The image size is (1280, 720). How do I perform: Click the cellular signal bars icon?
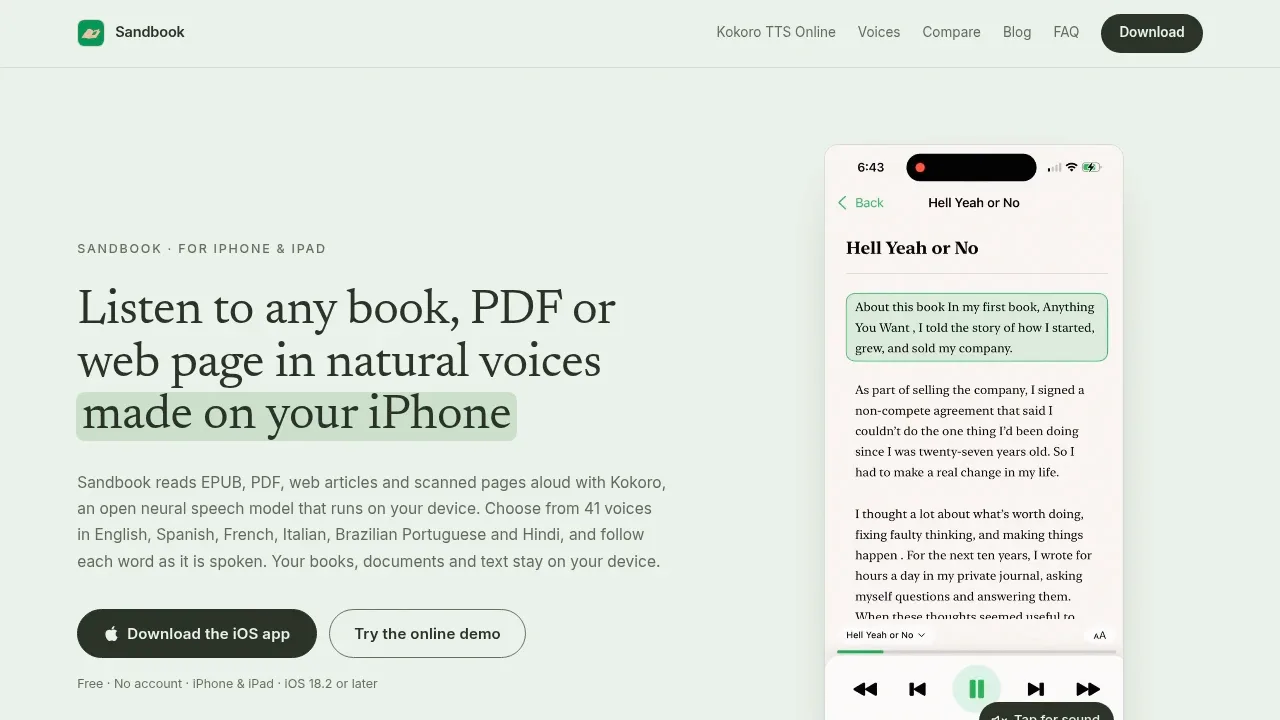tap(1054, 167)
